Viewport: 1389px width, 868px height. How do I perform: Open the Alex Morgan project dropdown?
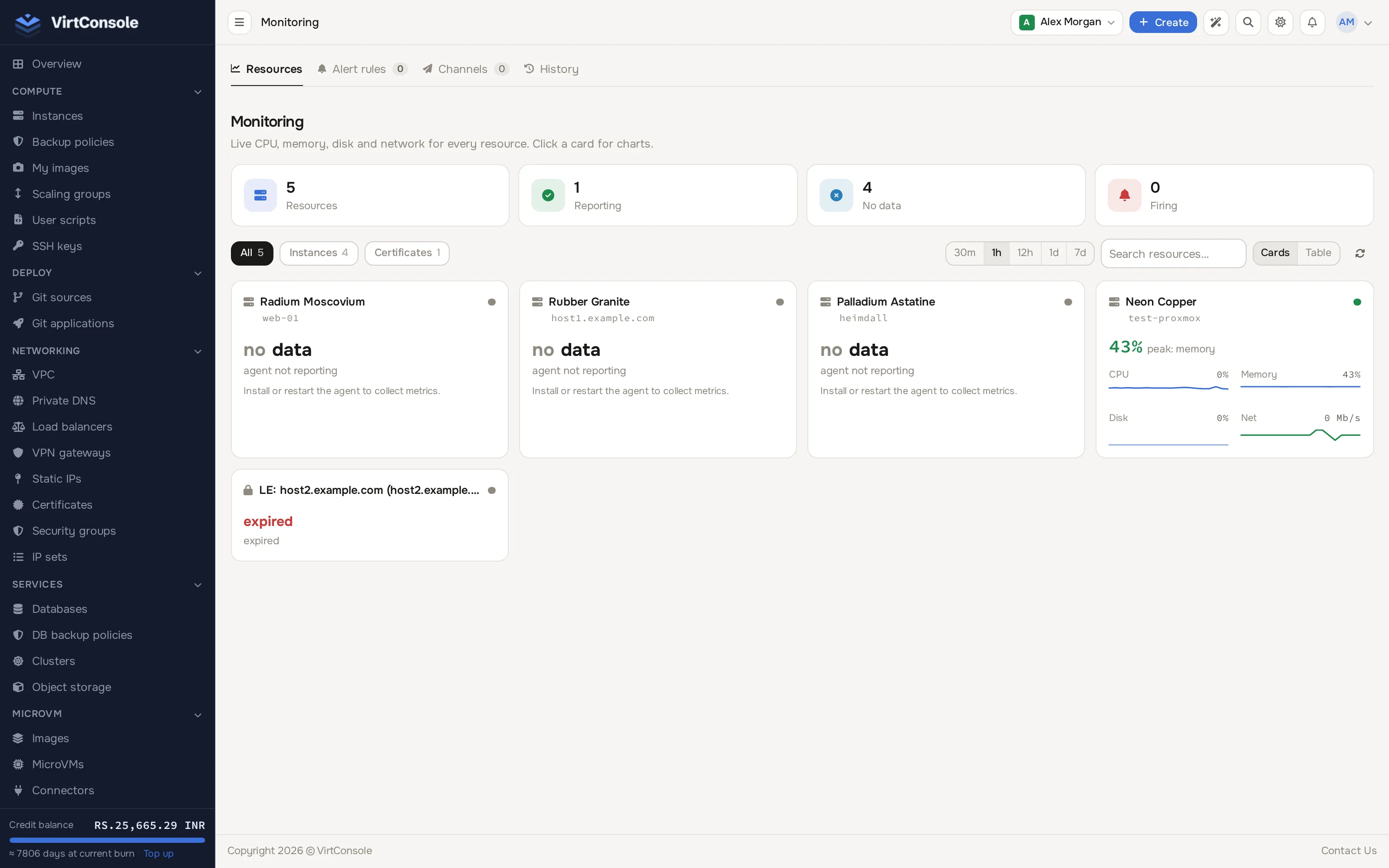point(1066,23)
